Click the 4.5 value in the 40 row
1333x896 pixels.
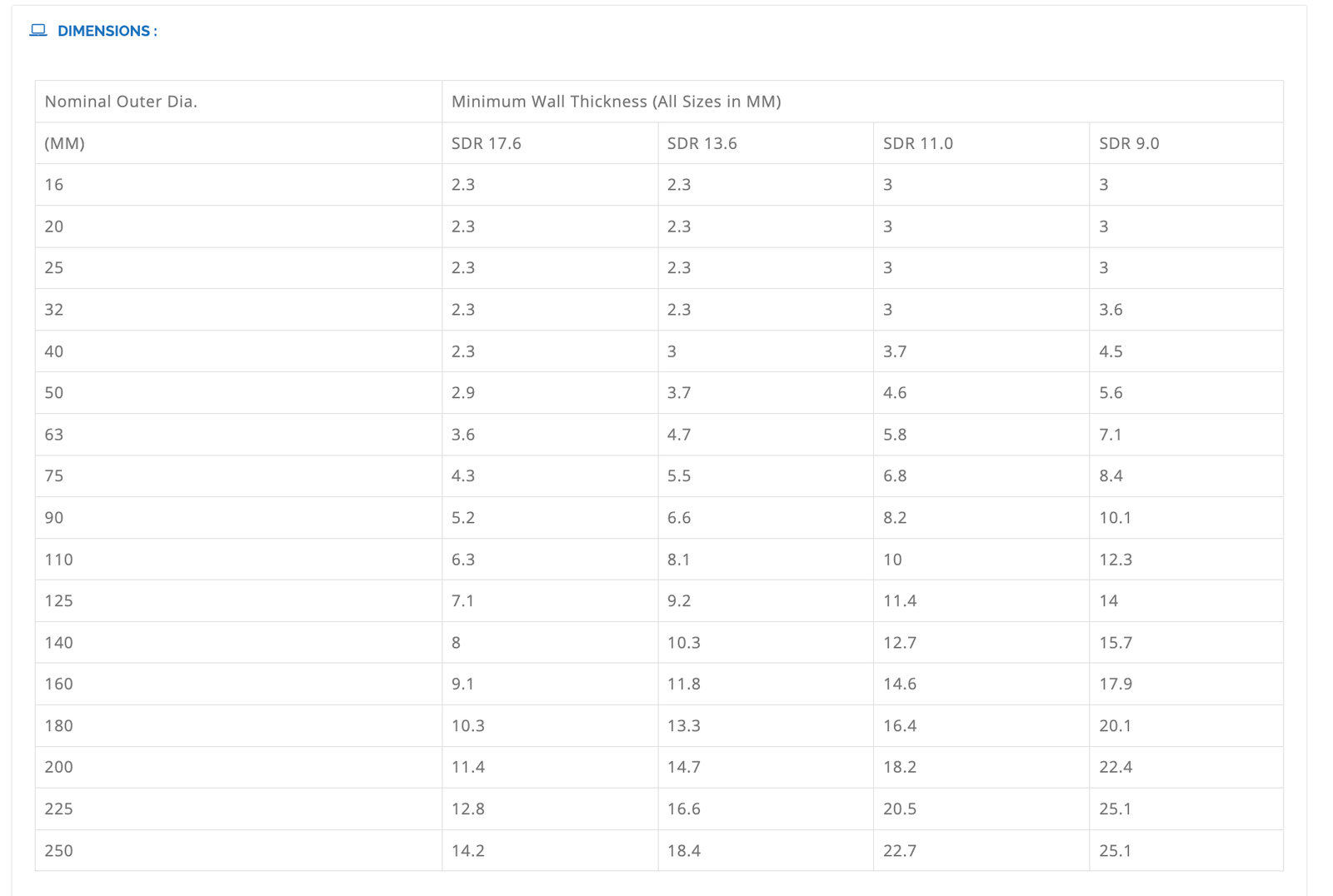click(x=1111, y=351)
